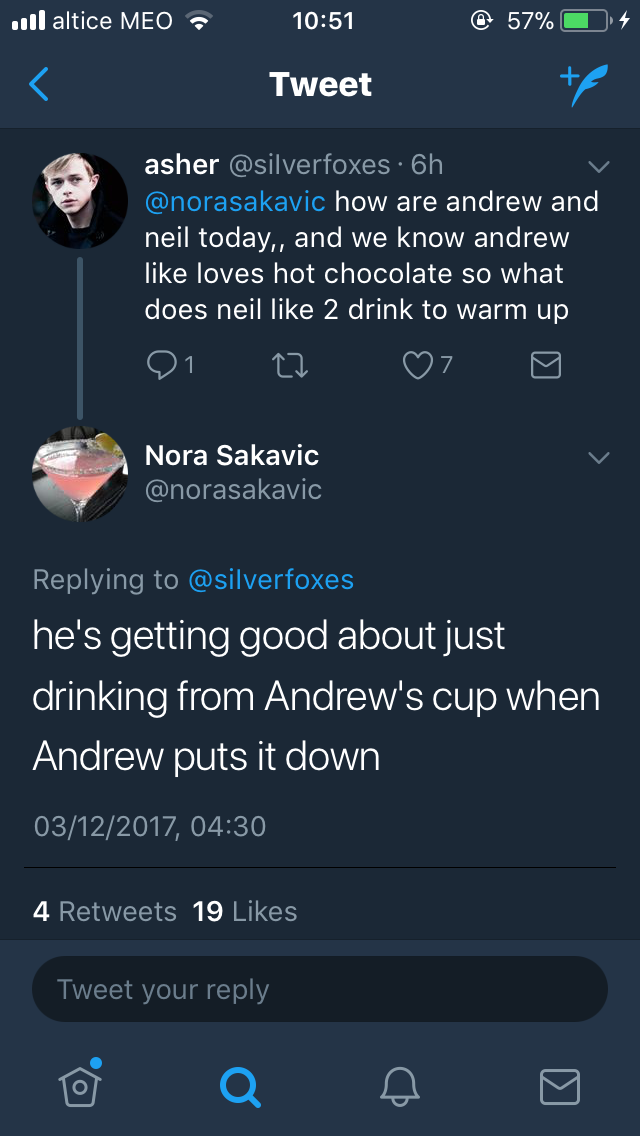
Task: Open @silverfoxes link in Replying to
Action: pos(270,579)
